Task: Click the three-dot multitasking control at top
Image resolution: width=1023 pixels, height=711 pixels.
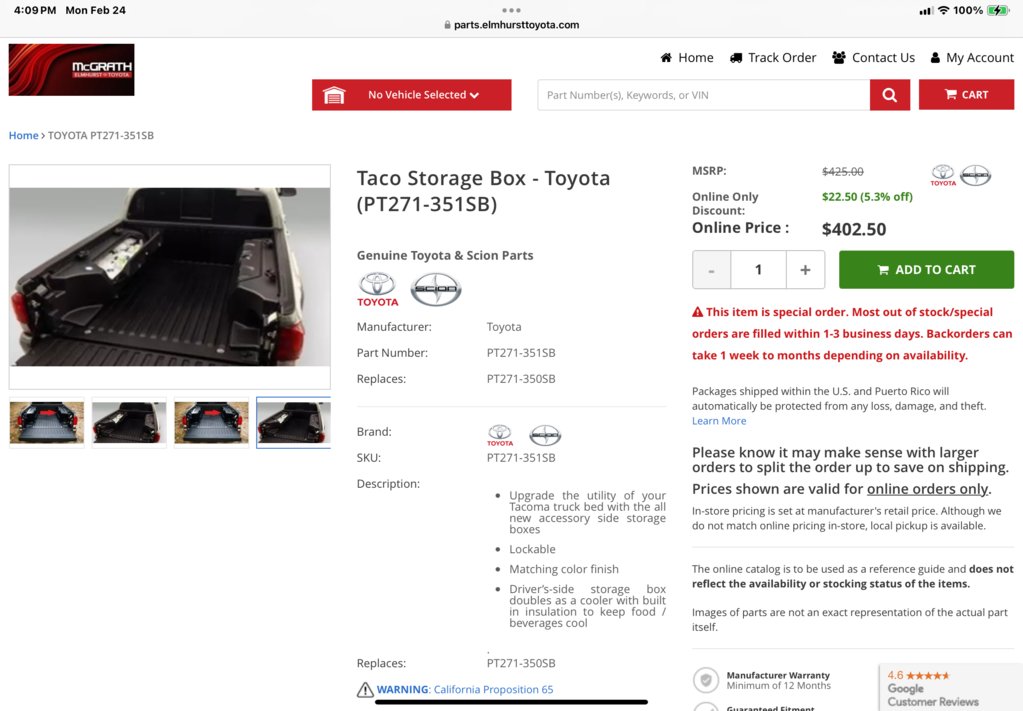Action: 512,10
